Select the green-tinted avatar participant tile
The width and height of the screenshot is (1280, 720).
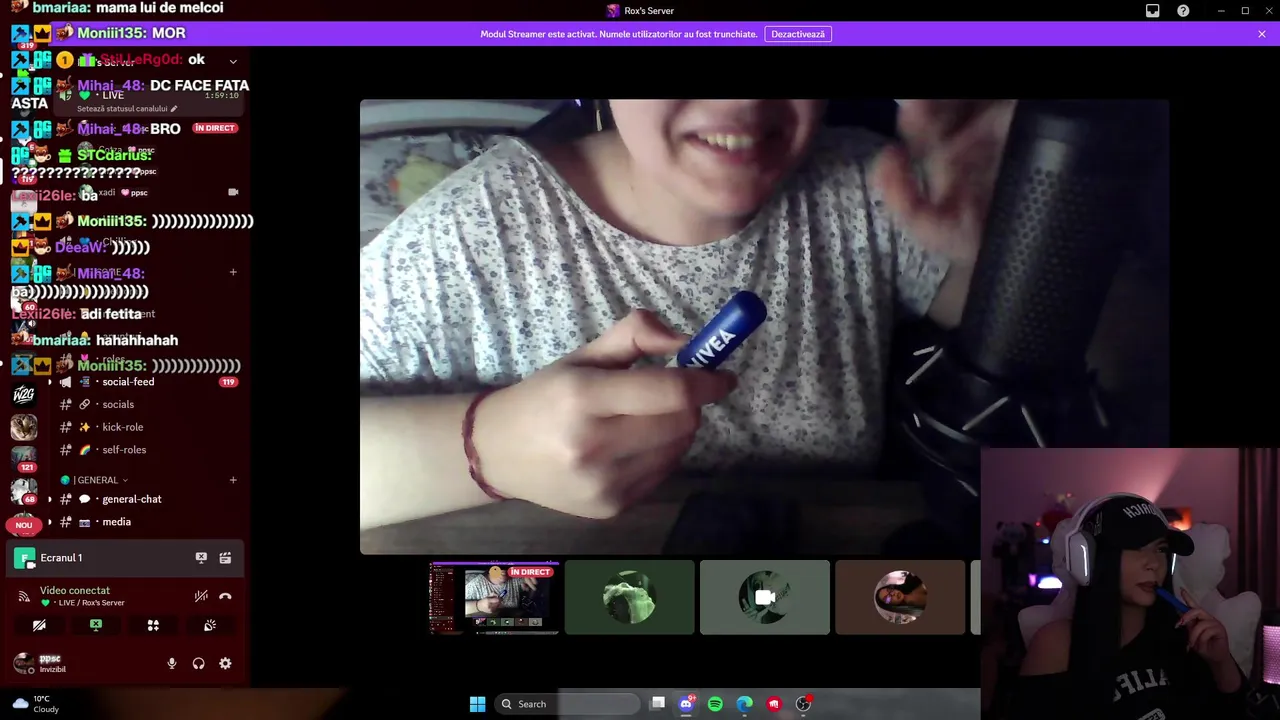pyautogui.click(x=629, y=598)
